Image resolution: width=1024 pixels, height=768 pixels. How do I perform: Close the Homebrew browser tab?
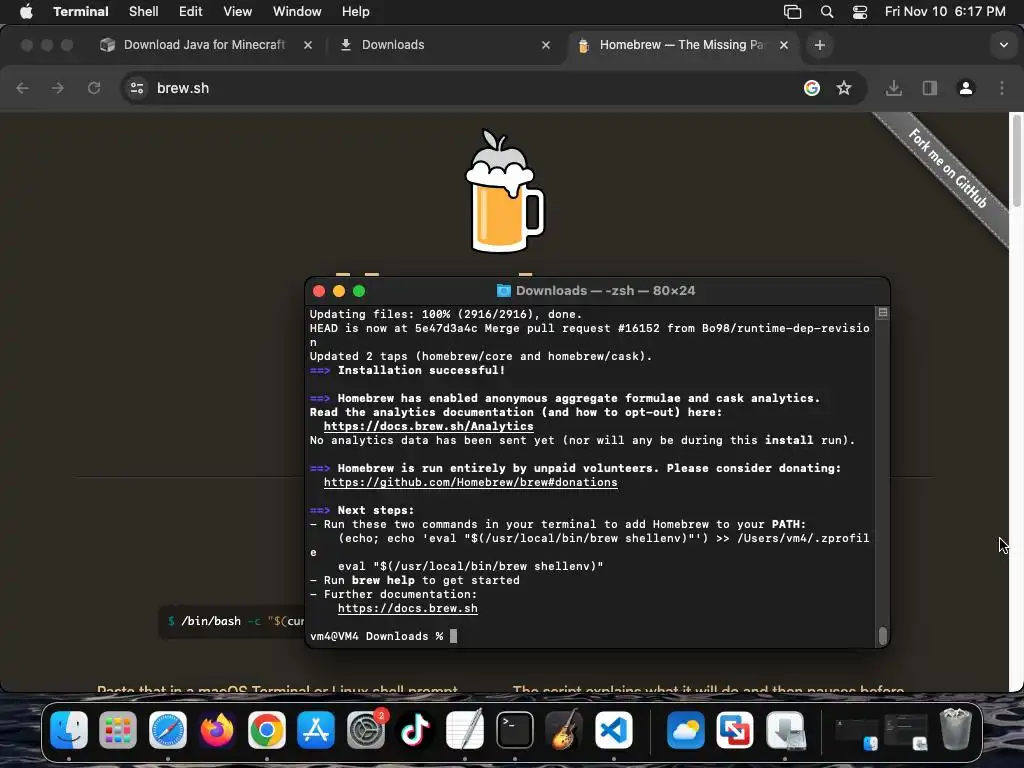[784, 45]
